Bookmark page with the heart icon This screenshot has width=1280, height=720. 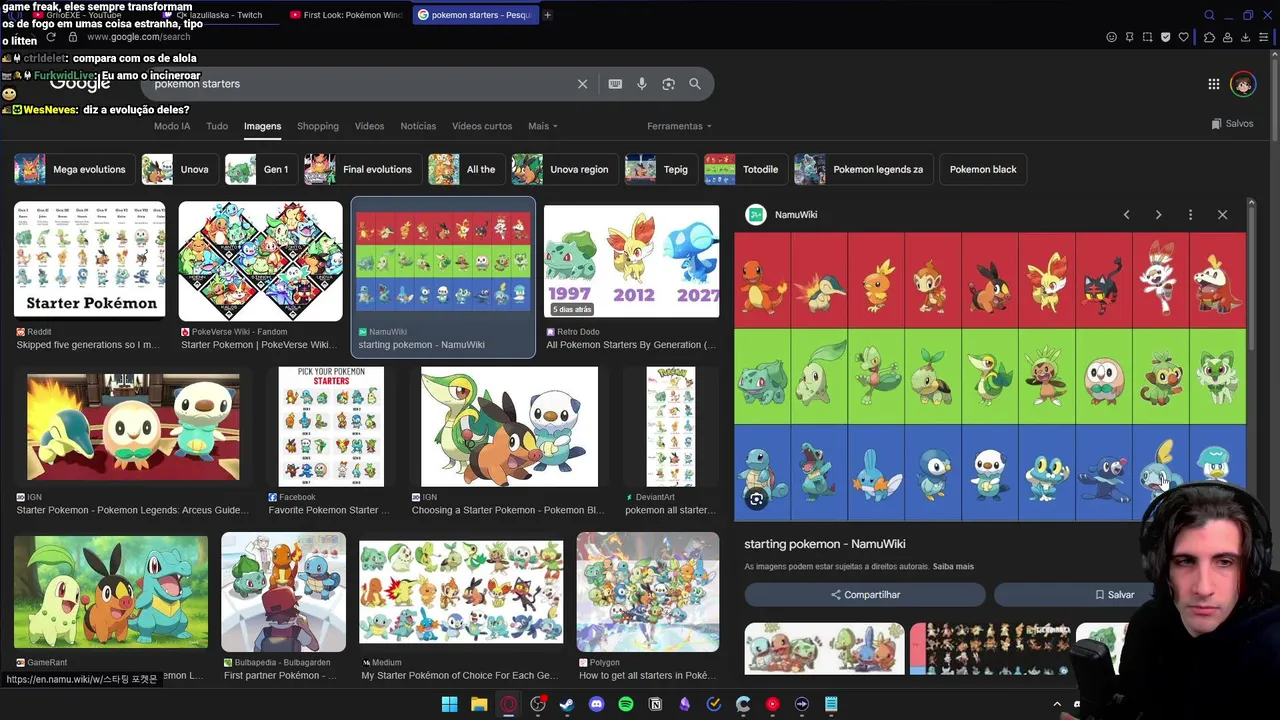[x=1184, y=37]
